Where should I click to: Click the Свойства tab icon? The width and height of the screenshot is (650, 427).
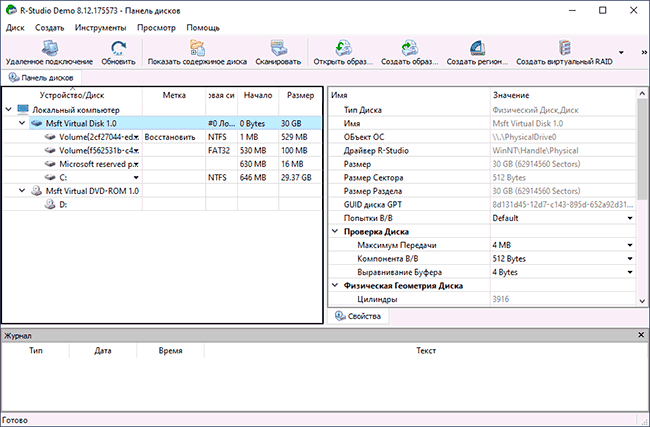pyautogui.click(x=340, y=316)
